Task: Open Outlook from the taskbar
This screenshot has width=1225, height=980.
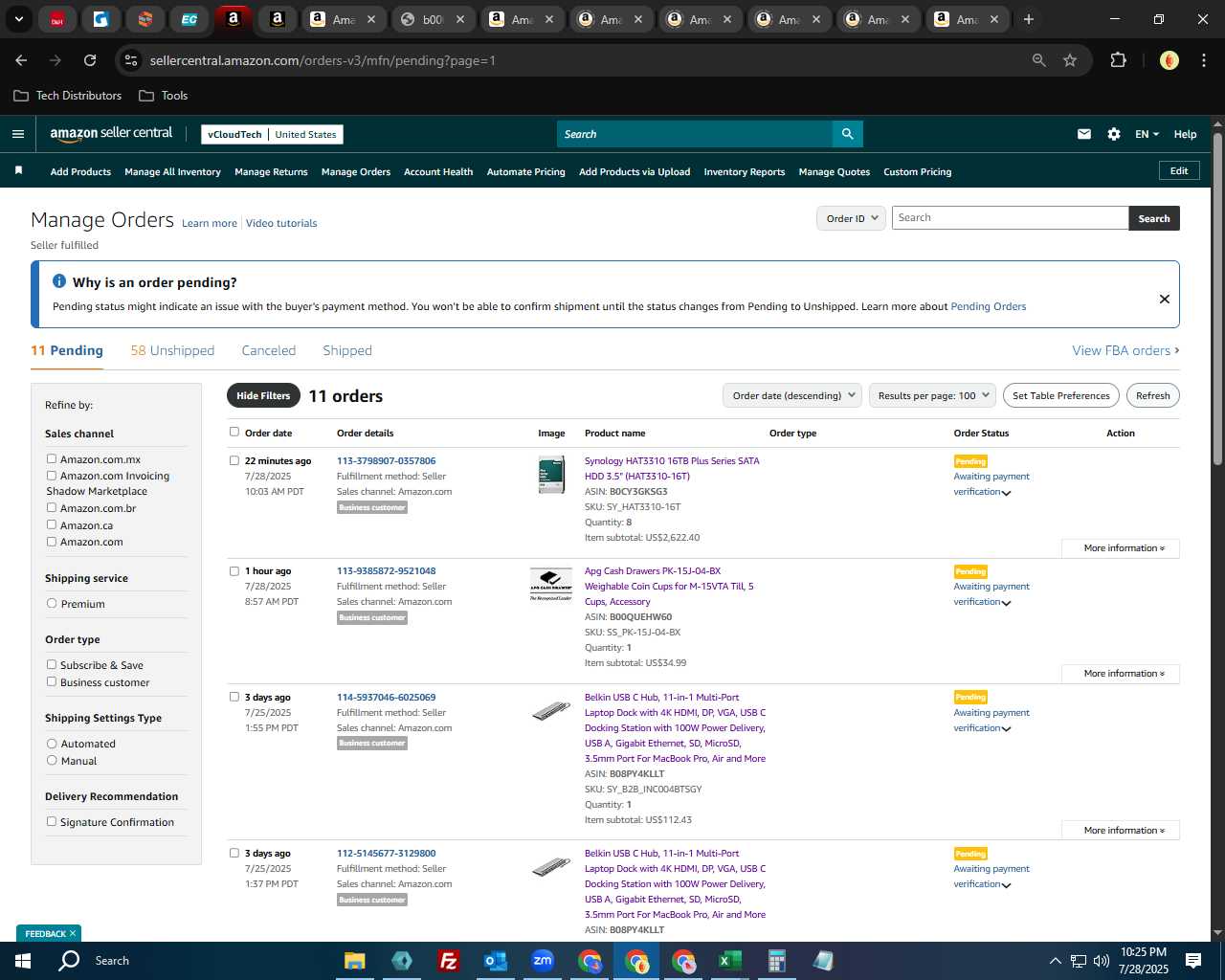Action: [x=495, y=960]
